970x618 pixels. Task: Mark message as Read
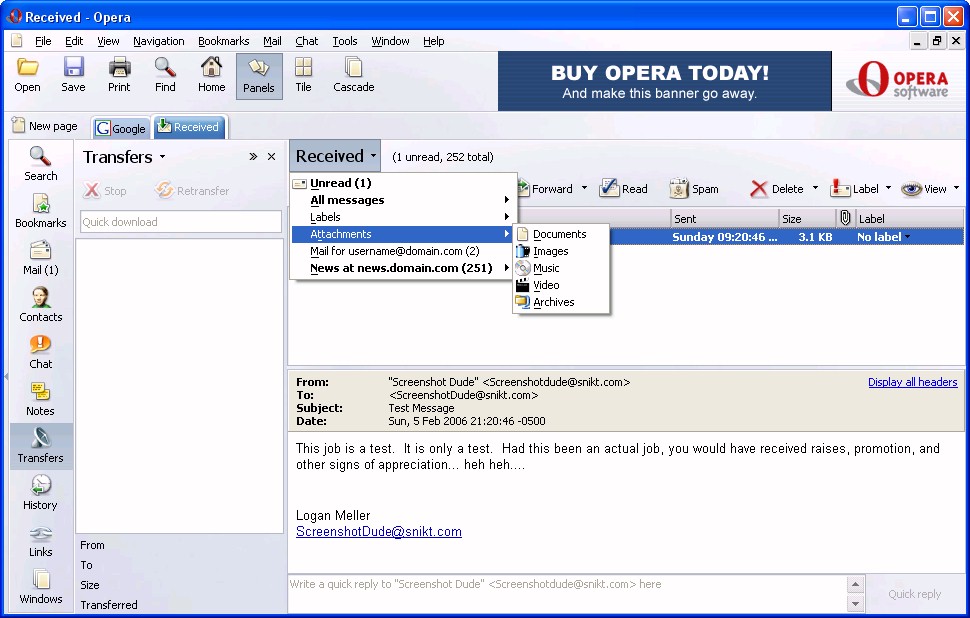[x=624, y=189]
